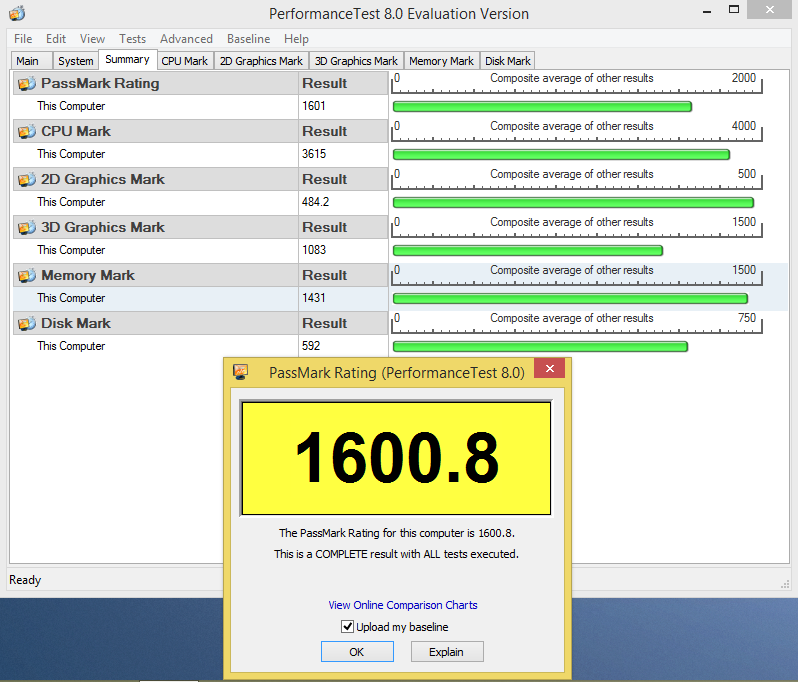
Task: Click the PerformanceTest app icon in title bar
Action: (x=16, y=13)
